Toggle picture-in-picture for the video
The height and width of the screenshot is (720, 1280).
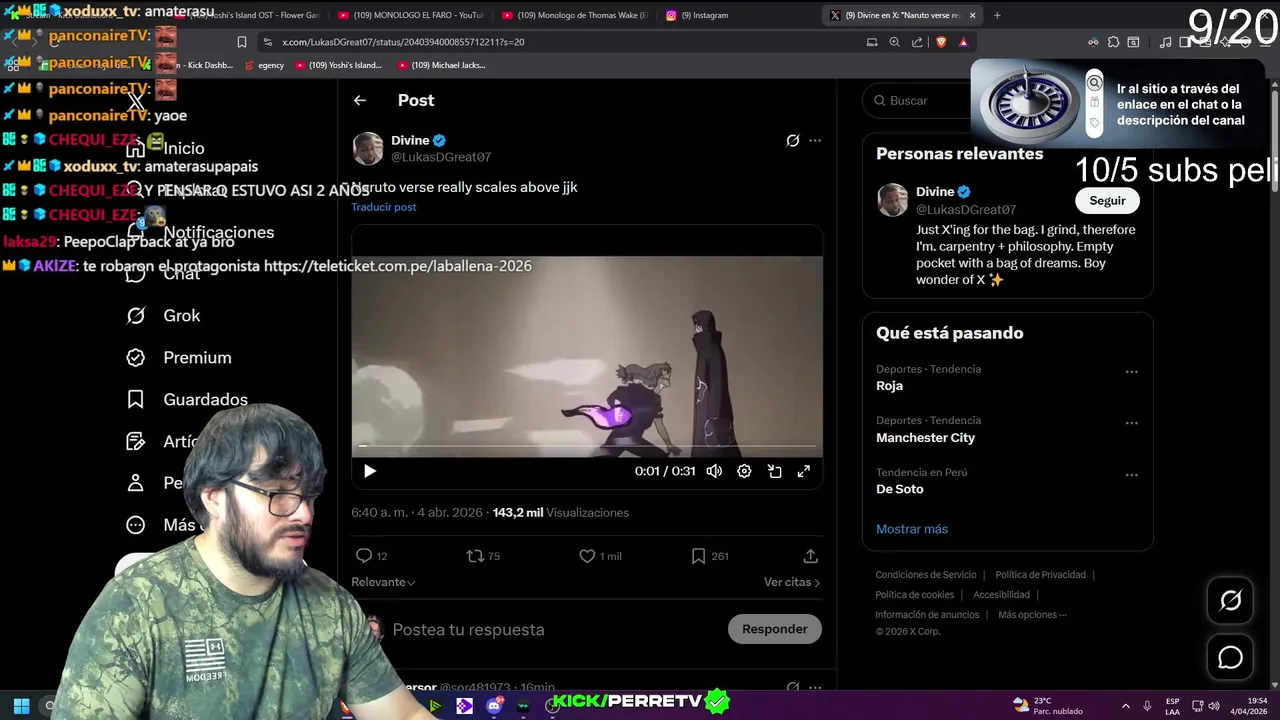tap(774, 471)
